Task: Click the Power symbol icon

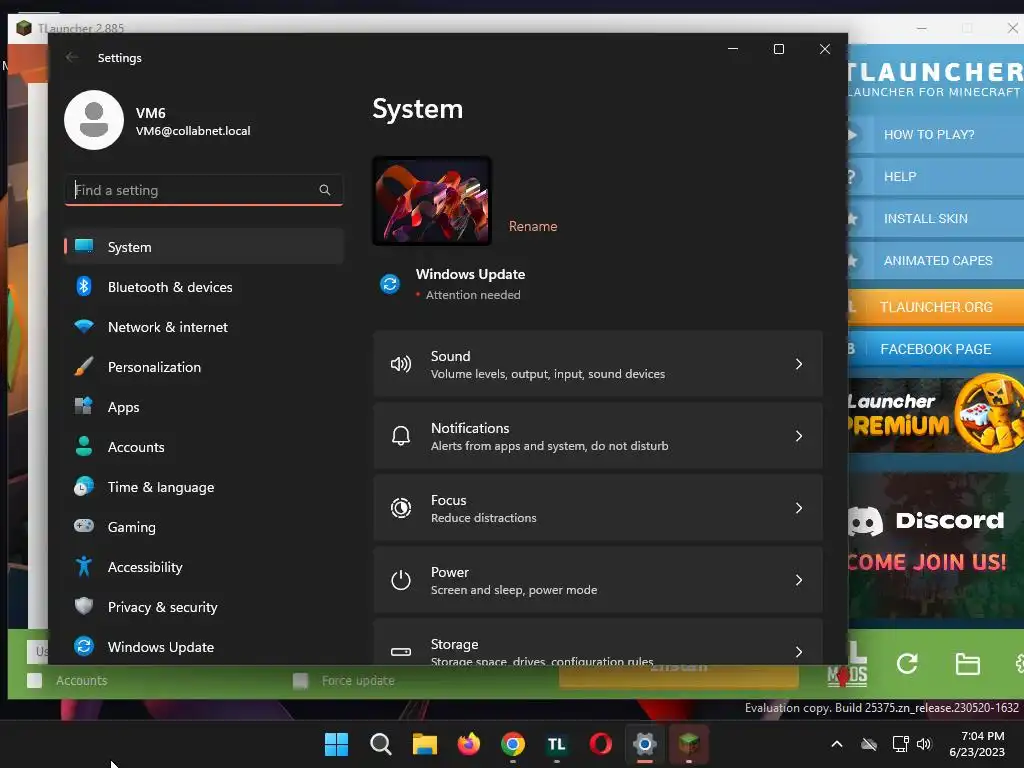Action: pyautogui.click(x=401, y=580)
